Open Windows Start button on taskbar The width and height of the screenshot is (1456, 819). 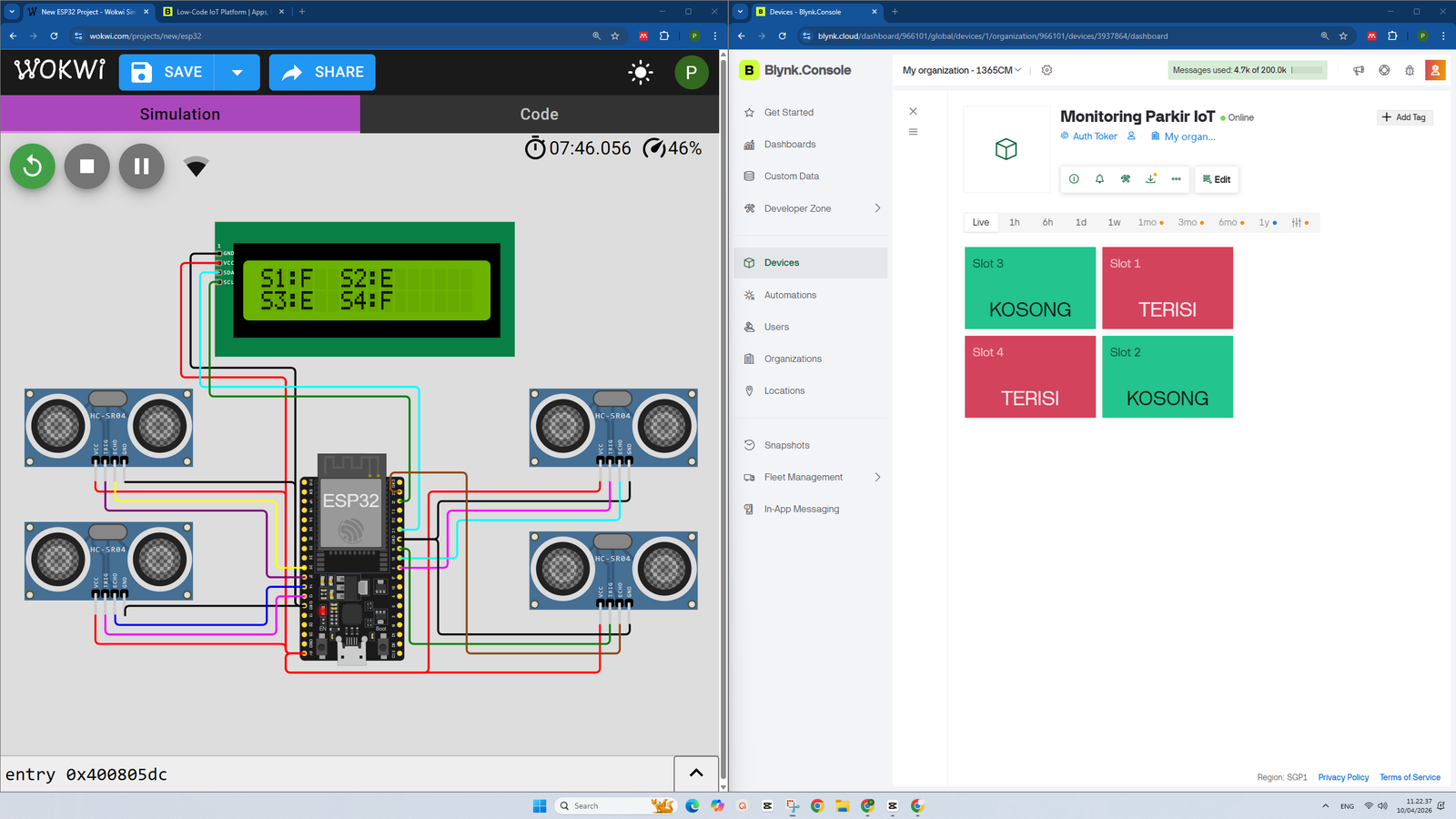(x=540, y=806)
